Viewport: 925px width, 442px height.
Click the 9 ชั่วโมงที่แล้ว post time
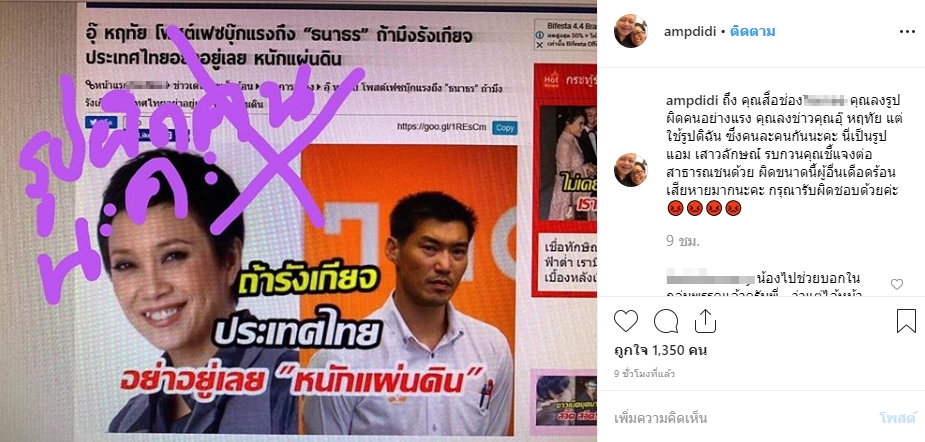coord(644,374)
